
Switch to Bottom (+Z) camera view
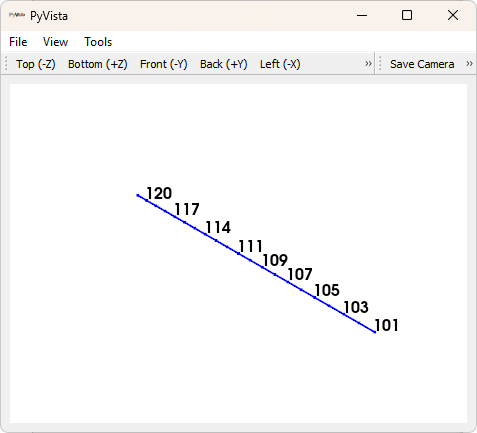(98, 64)
